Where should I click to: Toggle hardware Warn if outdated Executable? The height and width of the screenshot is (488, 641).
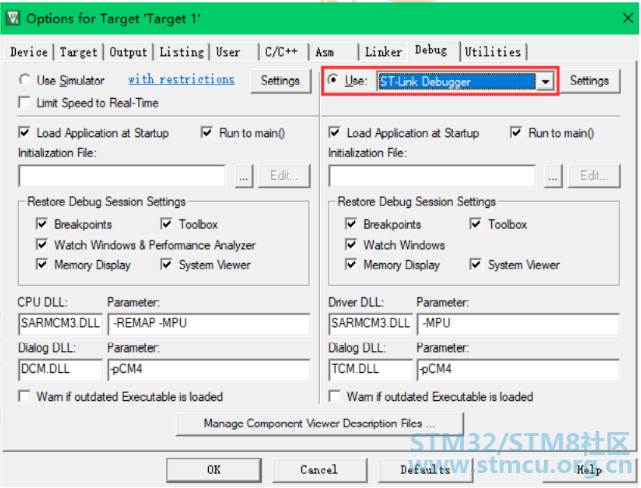(x=334, y=396)
